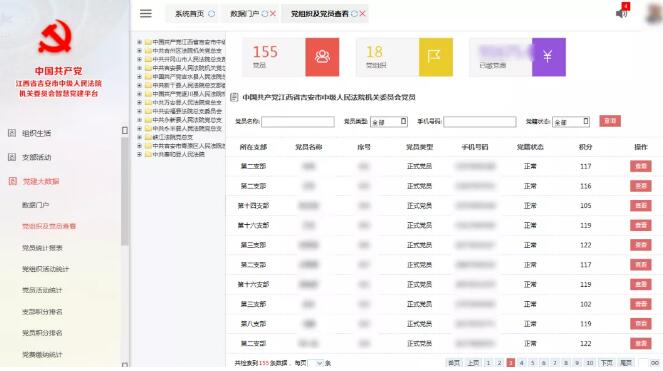
Task: Open the 党员类型 dropdown
Action: 389,122
